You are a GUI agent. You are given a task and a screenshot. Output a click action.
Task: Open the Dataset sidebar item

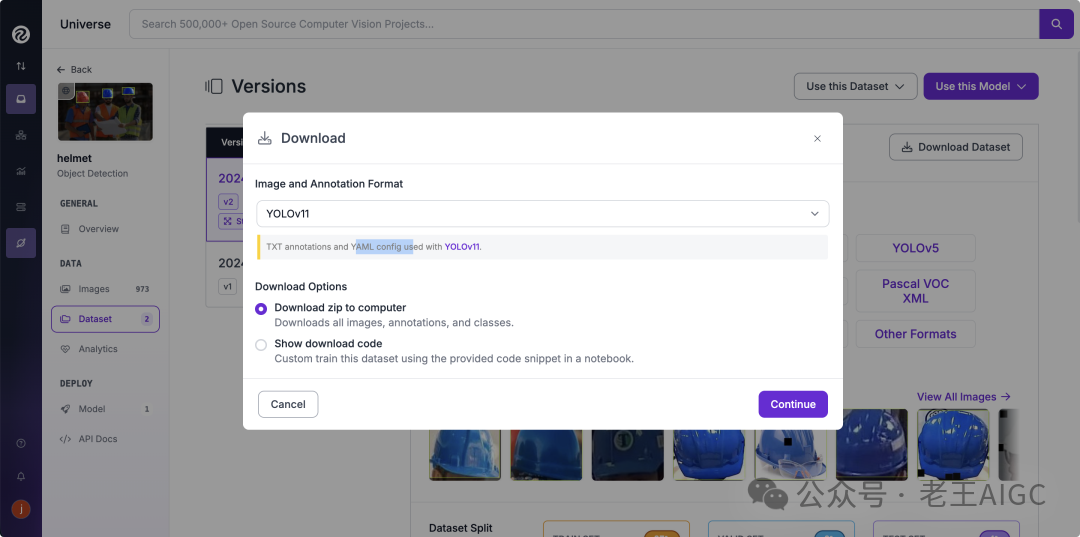coord(105,319)
